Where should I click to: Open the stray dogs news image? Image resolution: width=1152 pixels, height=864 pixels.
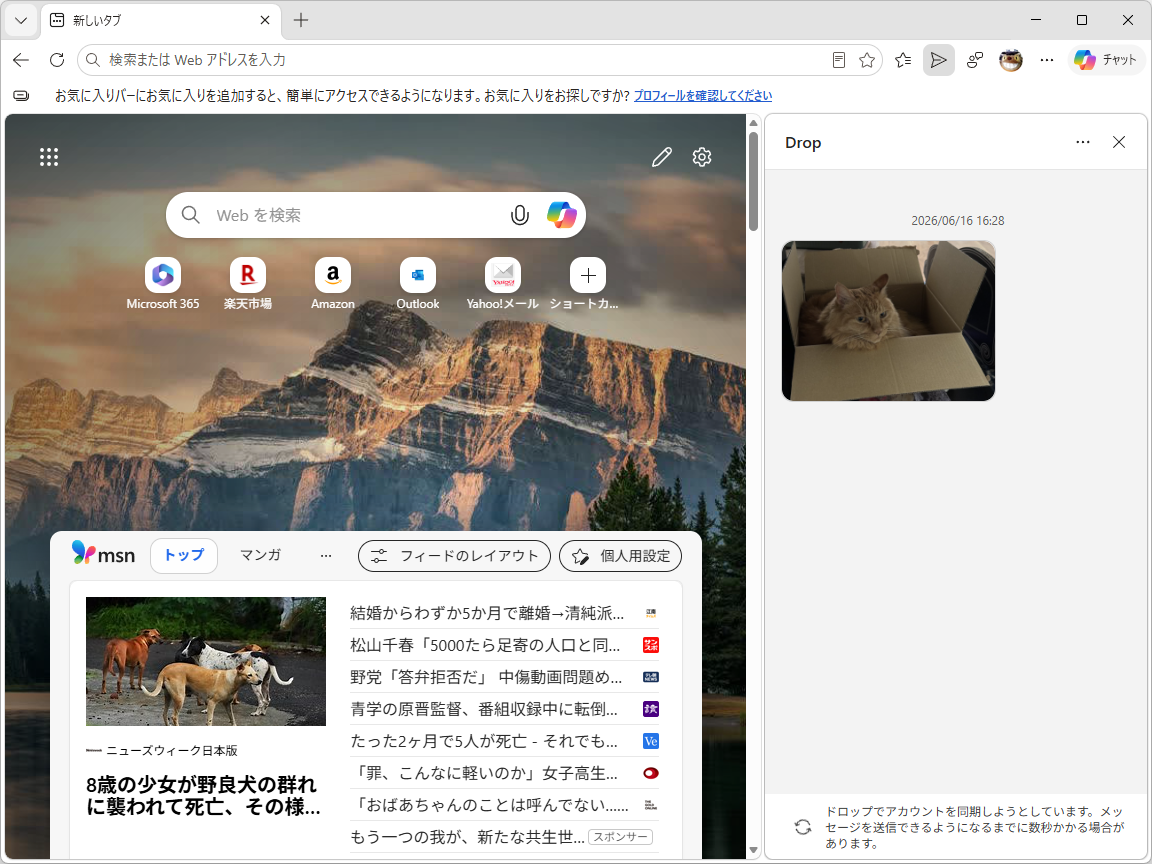tap(206, 661)
